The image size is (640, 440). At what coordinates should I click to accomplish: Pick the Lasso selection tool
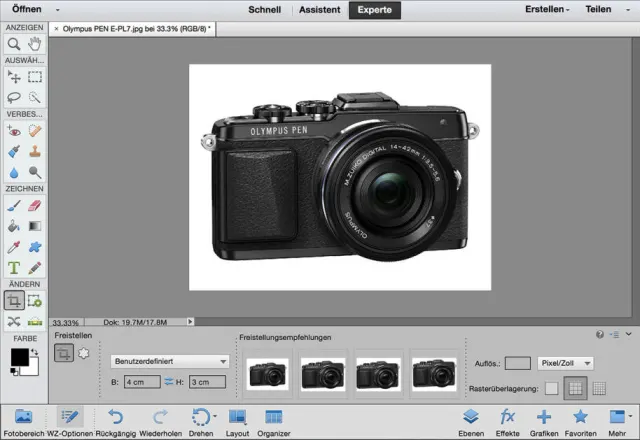coord(14,98)
